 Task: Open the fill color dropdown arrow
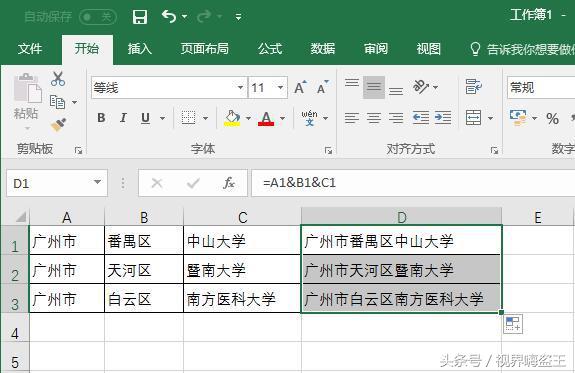248,118
